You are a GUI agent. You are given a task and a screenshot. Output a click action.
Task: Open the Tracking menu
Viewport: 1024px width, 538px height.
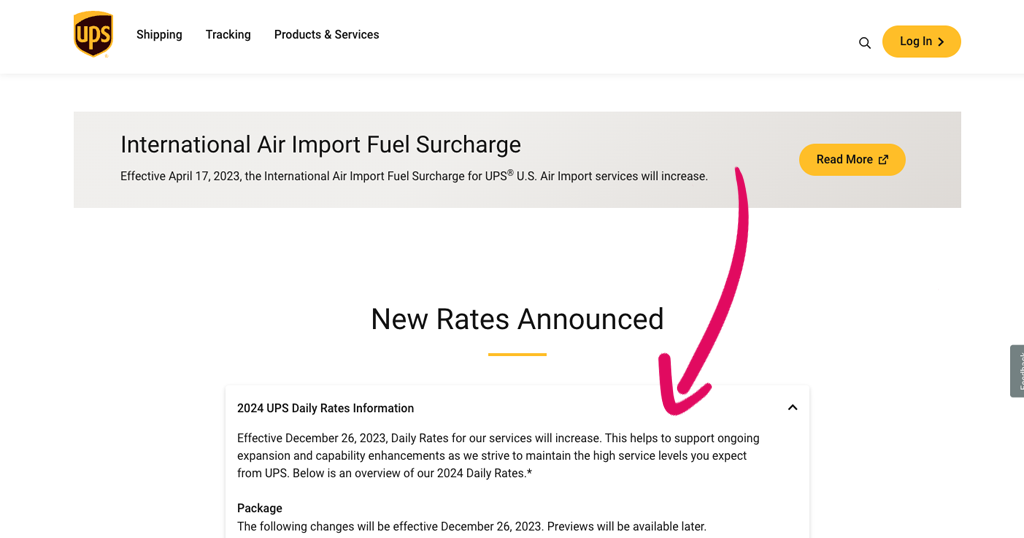pyautogui.click(x=228, y=35)
